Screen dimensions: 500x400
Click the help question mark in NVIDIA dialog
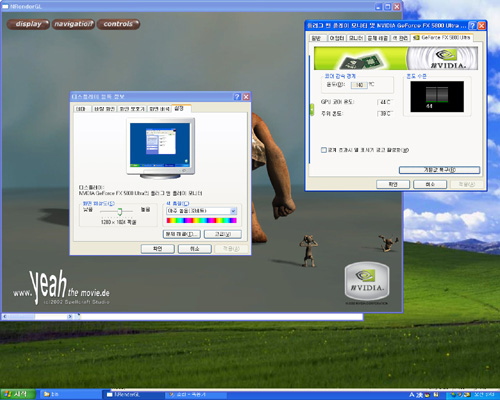point(472,26)
